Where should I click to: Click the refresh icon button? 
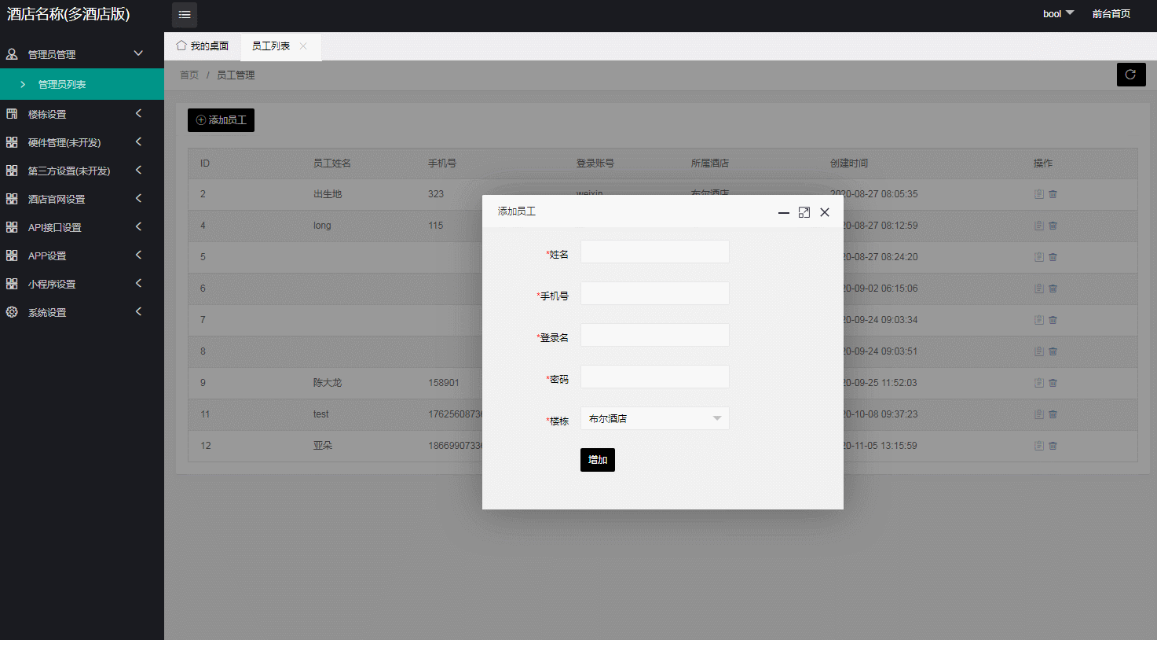pyautogui.click(x=1131, y=75)
